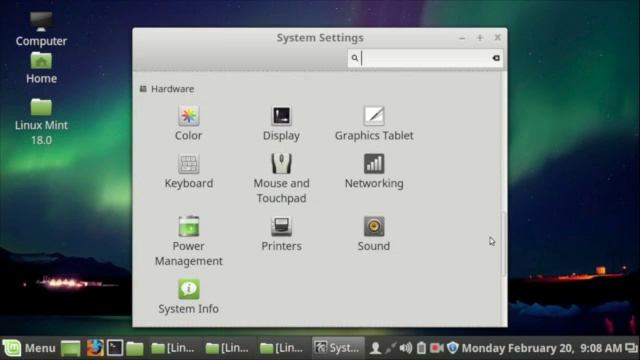Open the Networking settings icon
The image size is (640, 360).
click(374, 164)
